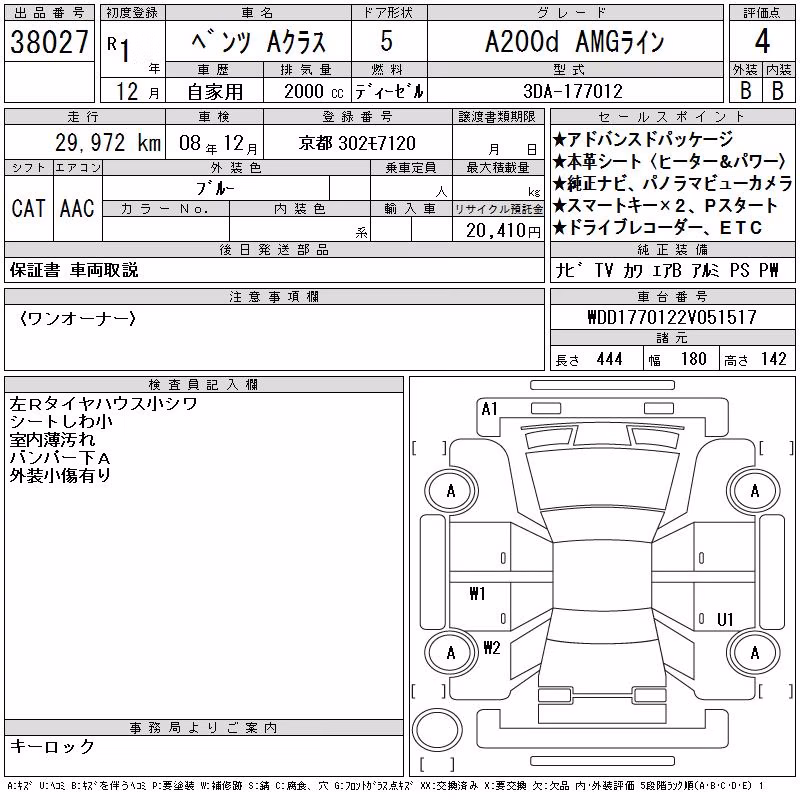Image resolution: width=800 pixels, height=800 pixels.
Task: Select the front-right wheel A mark
Action: pos(755,491)
